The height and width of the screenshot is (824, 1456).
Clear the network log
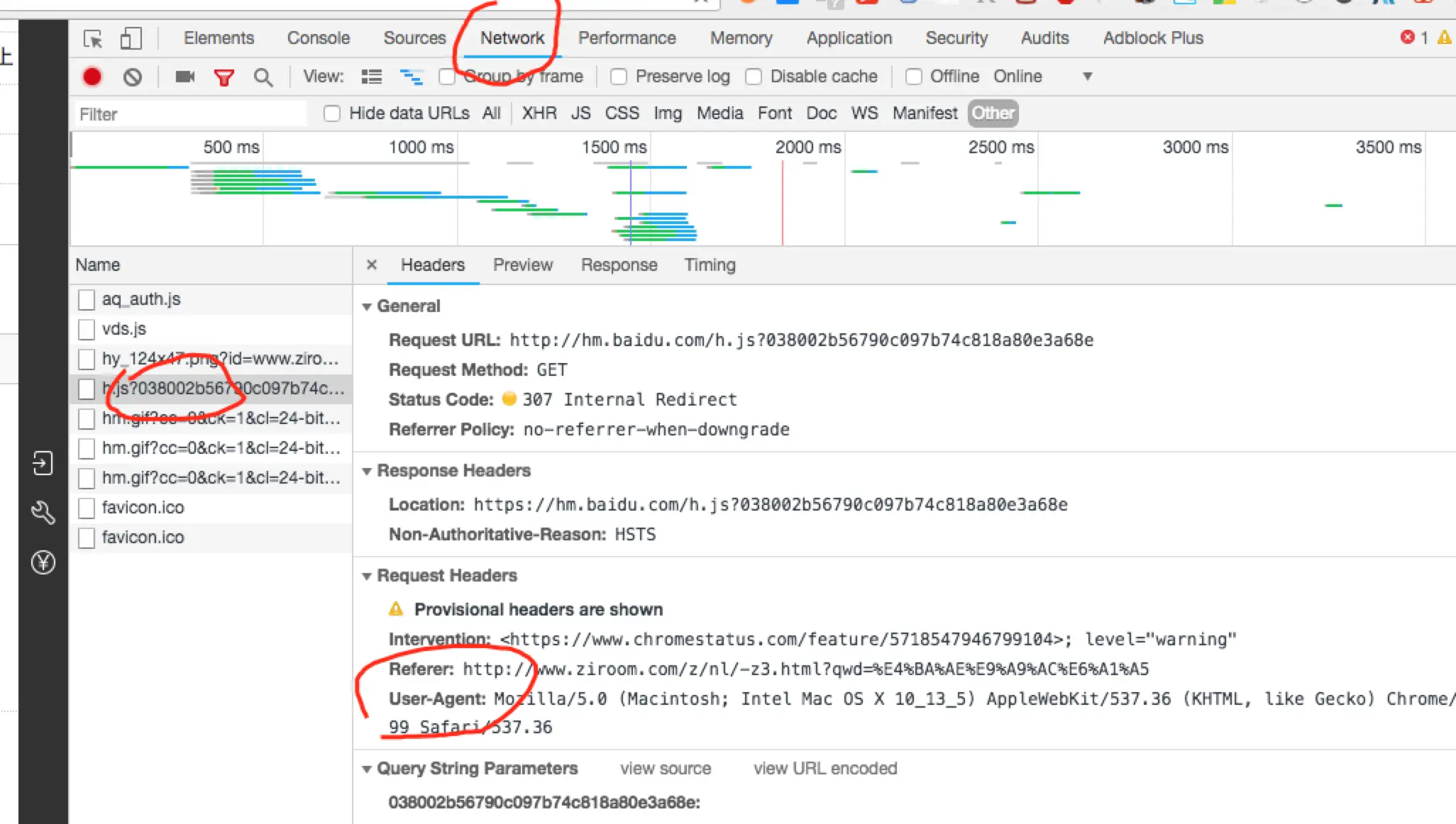point(132,77)
